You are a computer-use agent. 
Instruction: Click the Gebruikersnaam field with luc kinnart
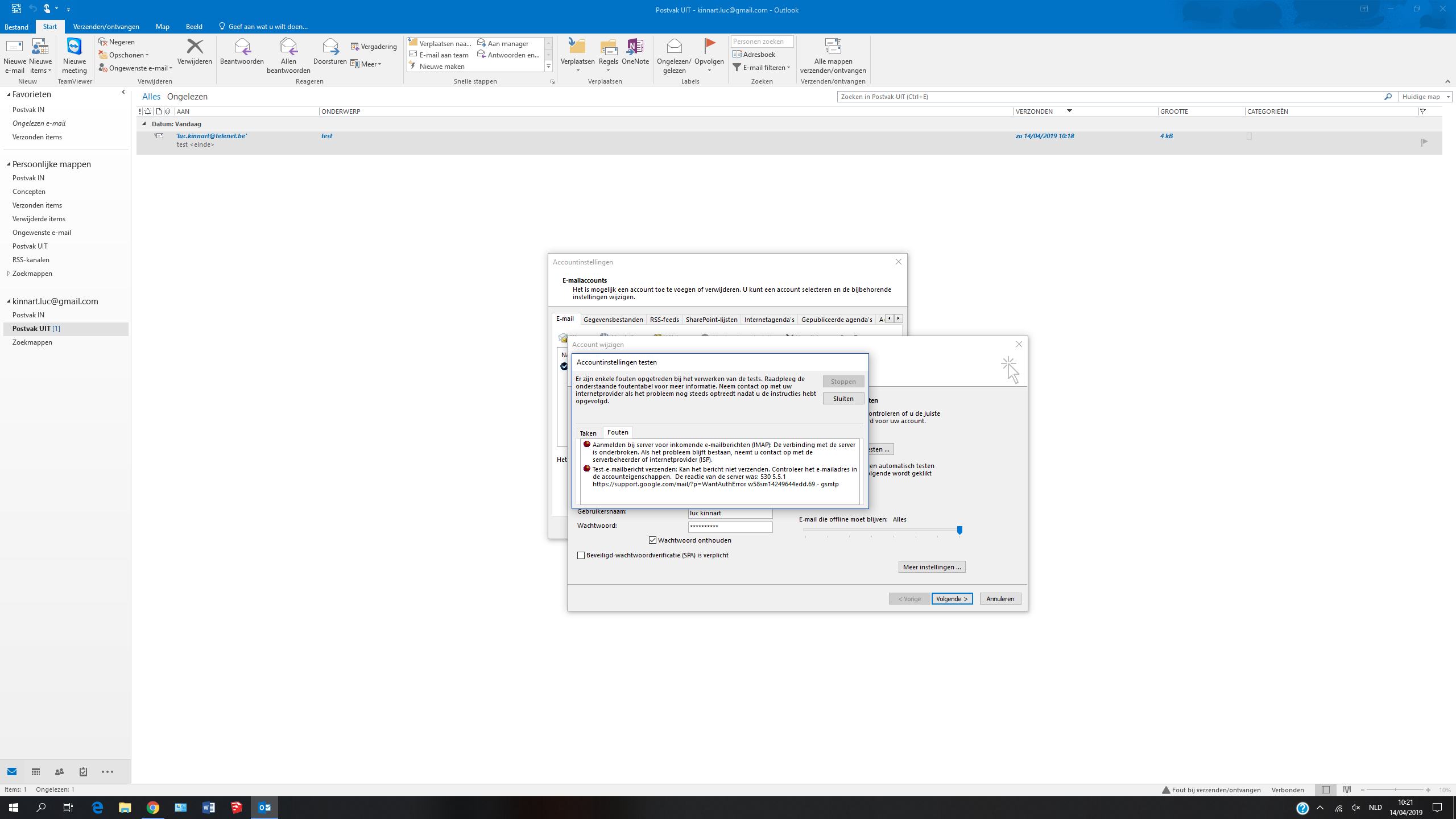(730, 513)
